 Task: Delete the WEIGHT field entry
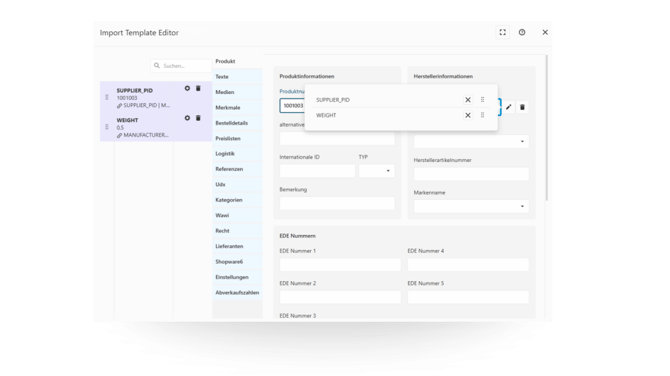(198, 118)
